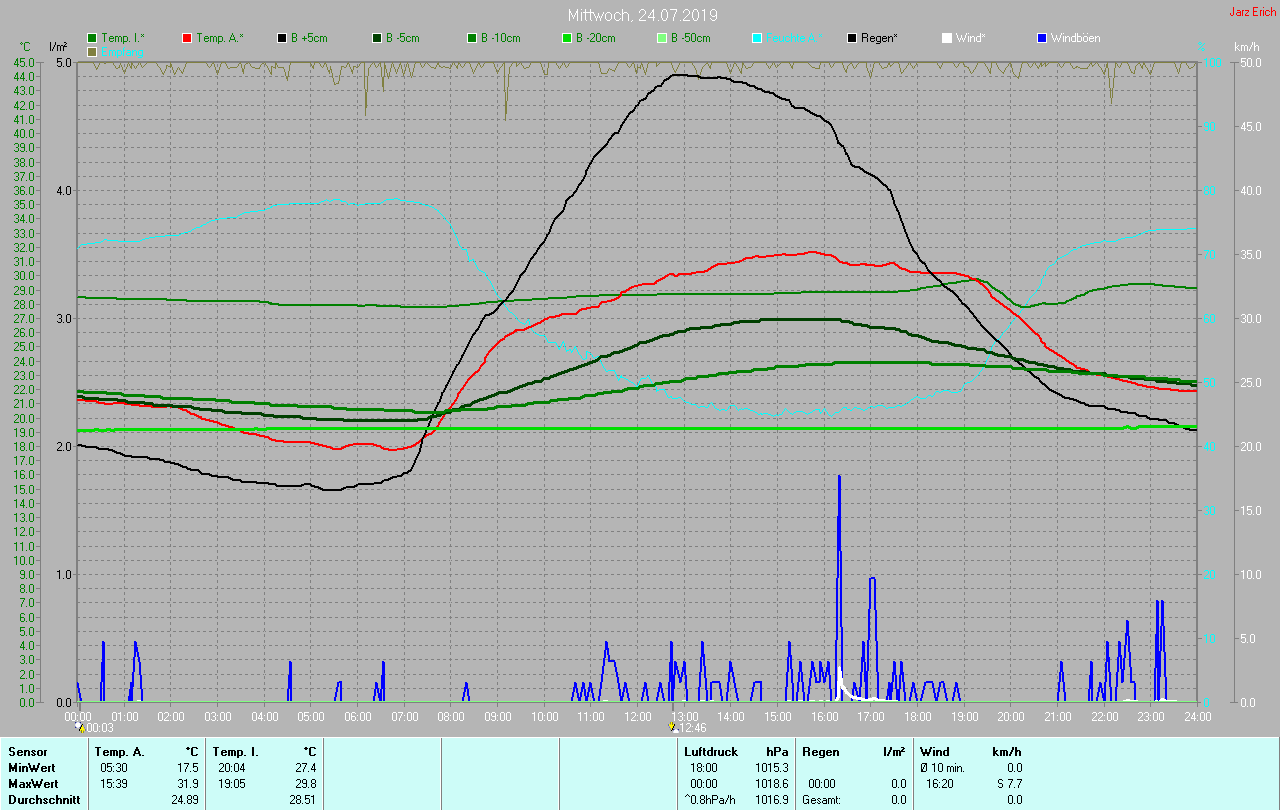
Task: Click the olive legend square in second row
Action: pyautogui.click(x=93, y=51)
